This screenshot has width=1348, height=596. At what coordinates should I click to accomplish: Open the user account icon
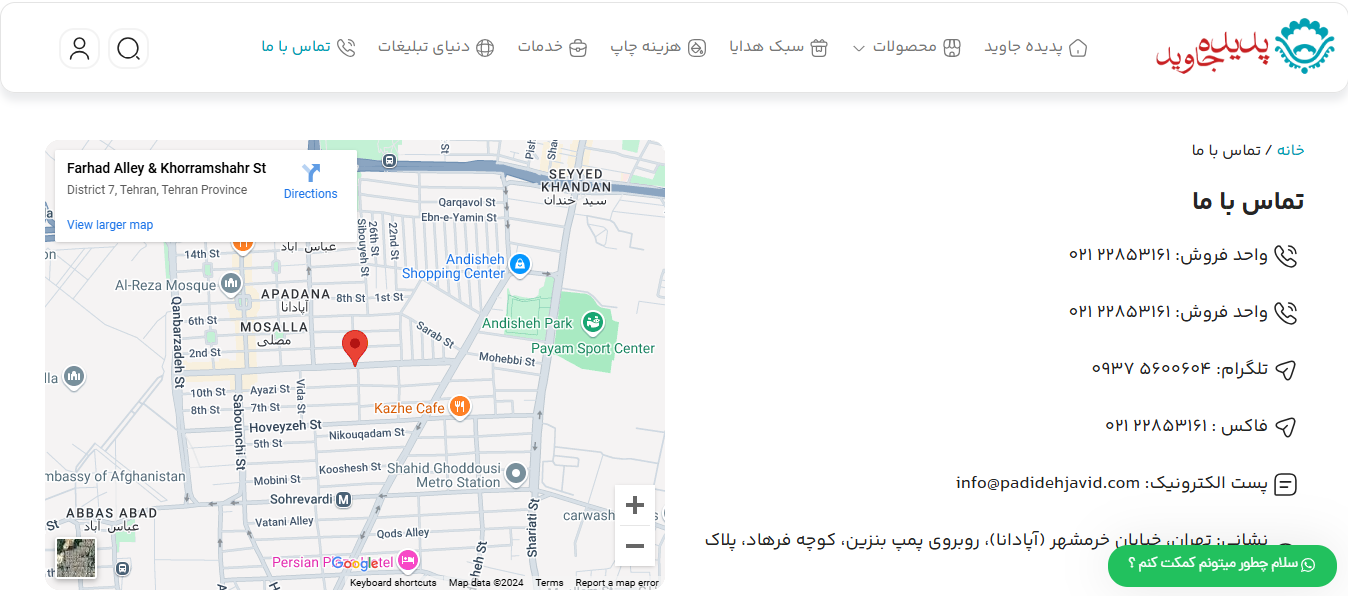tap(79, 48)
